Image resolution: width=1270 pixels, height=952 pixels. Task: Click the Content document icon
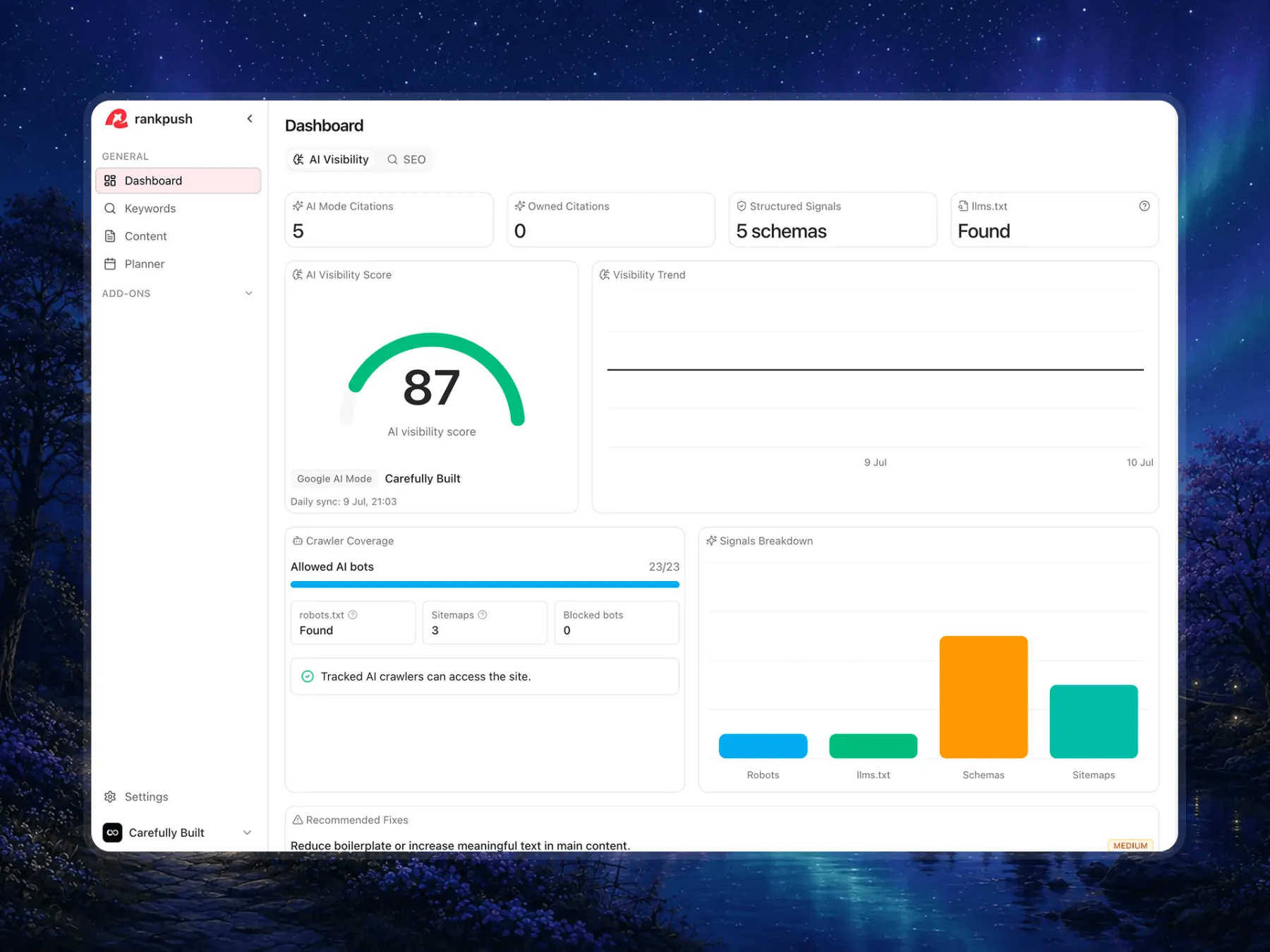(110, 236)
